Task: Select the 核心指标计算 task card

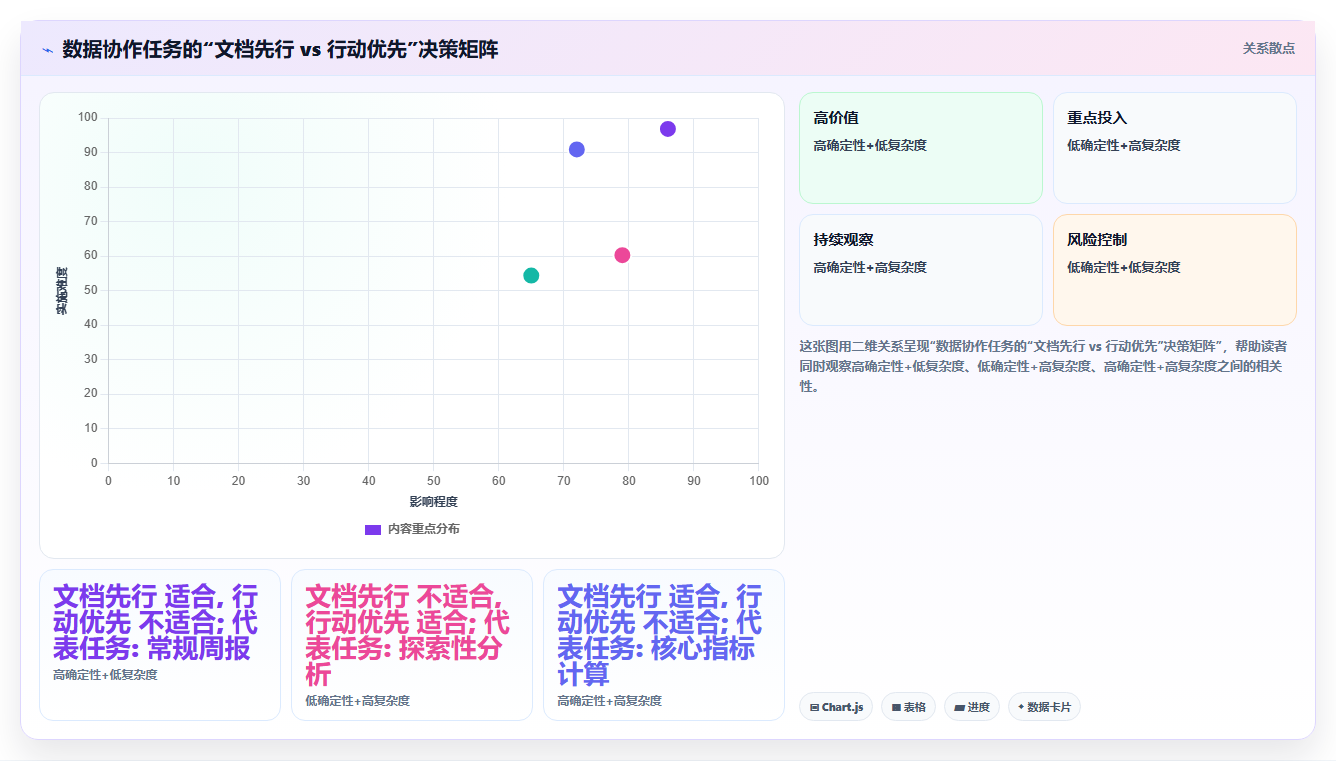Action: (x=664, y=645)
